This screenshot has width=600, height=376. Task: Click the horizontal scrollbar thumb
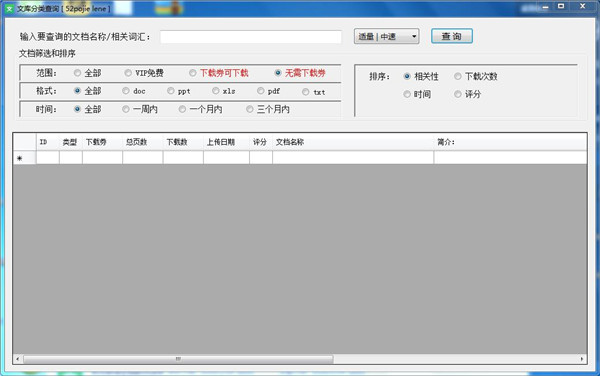[x=178, y=359]
